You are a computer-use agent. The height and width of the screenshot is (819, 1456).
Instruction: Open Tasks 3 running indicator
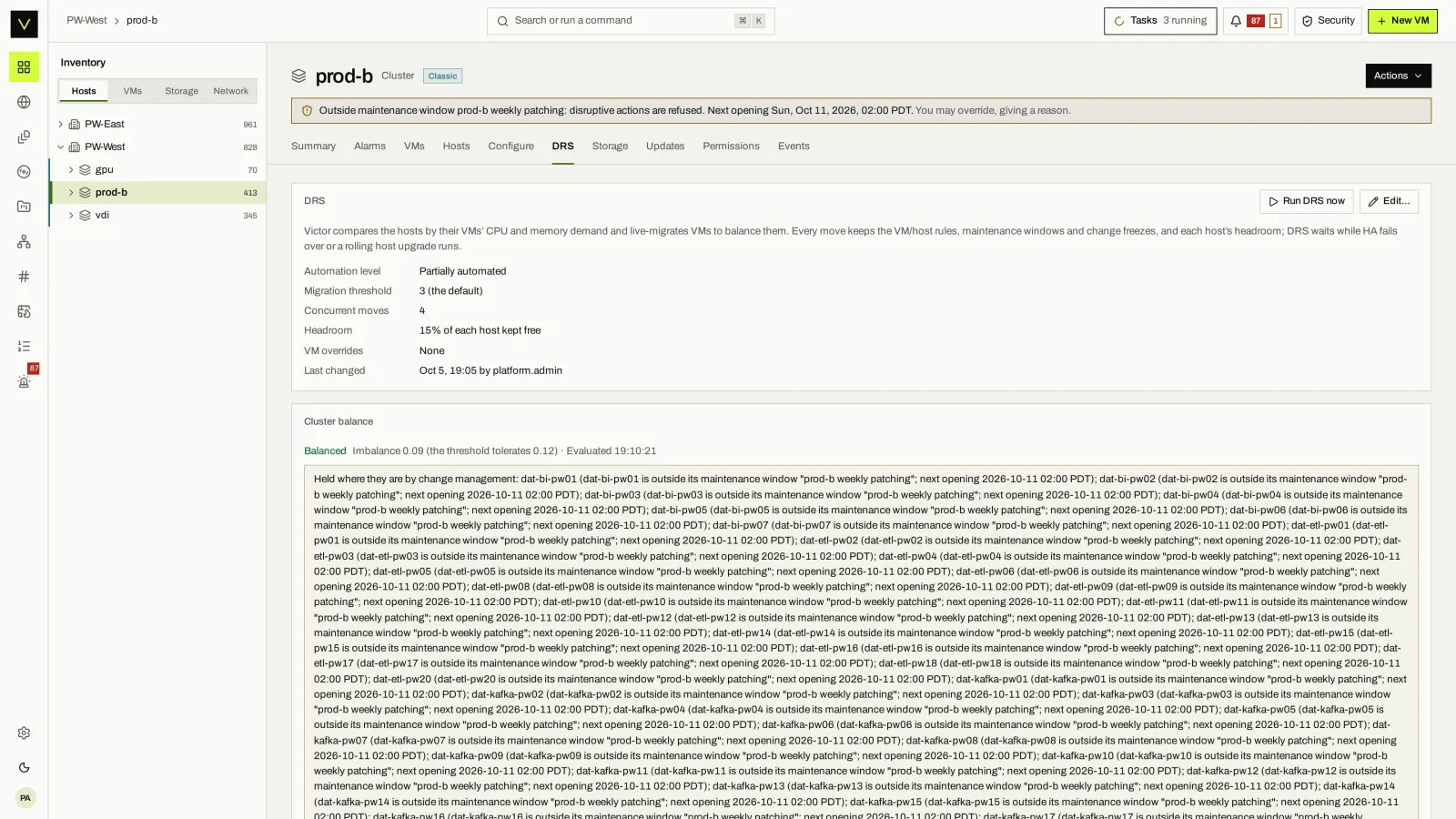click(x=1160, y=21)
